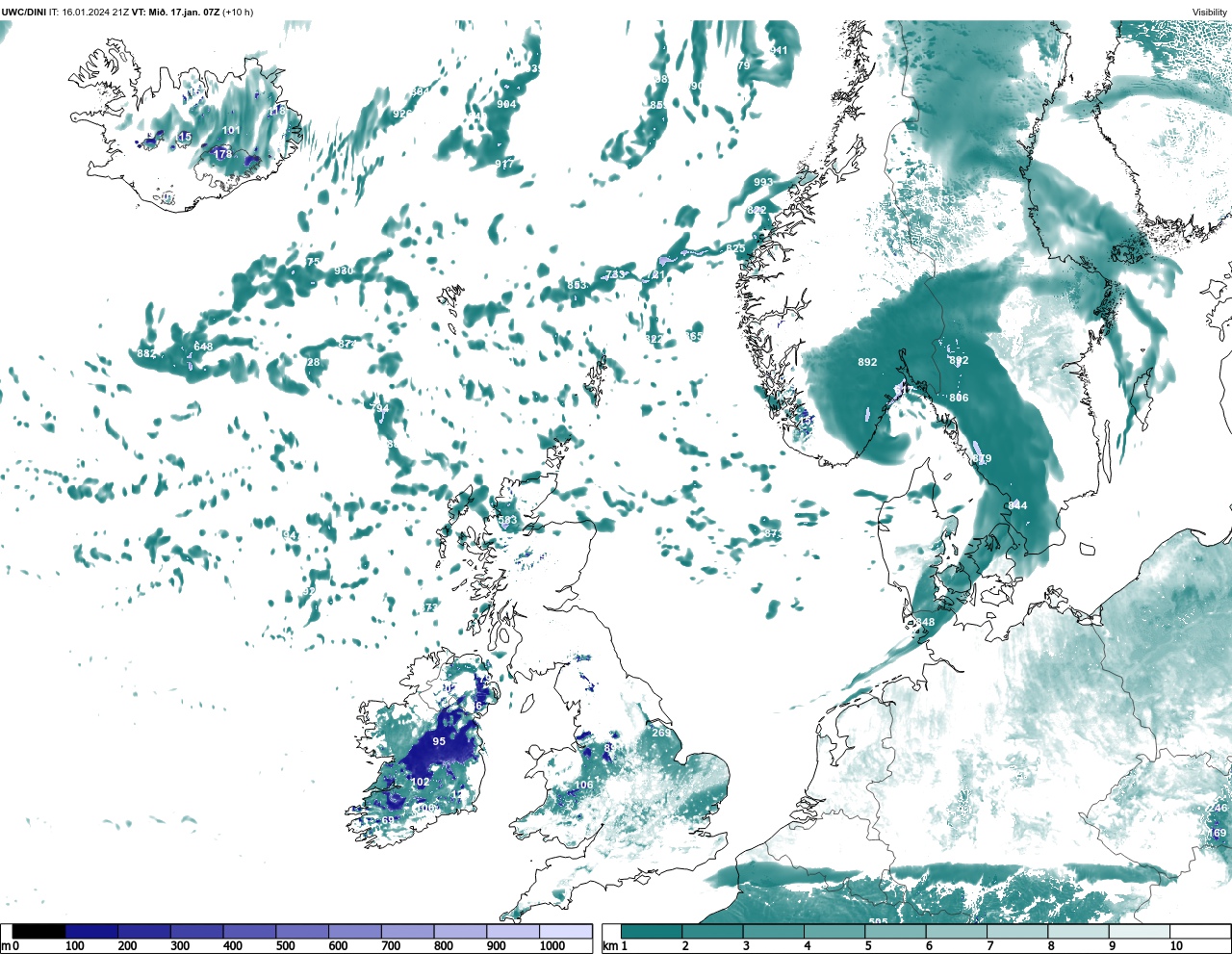Click the '844' value over southern Sweden
The height and width of the screenshot is (954, 1232).
click(x=1017, y=505)
